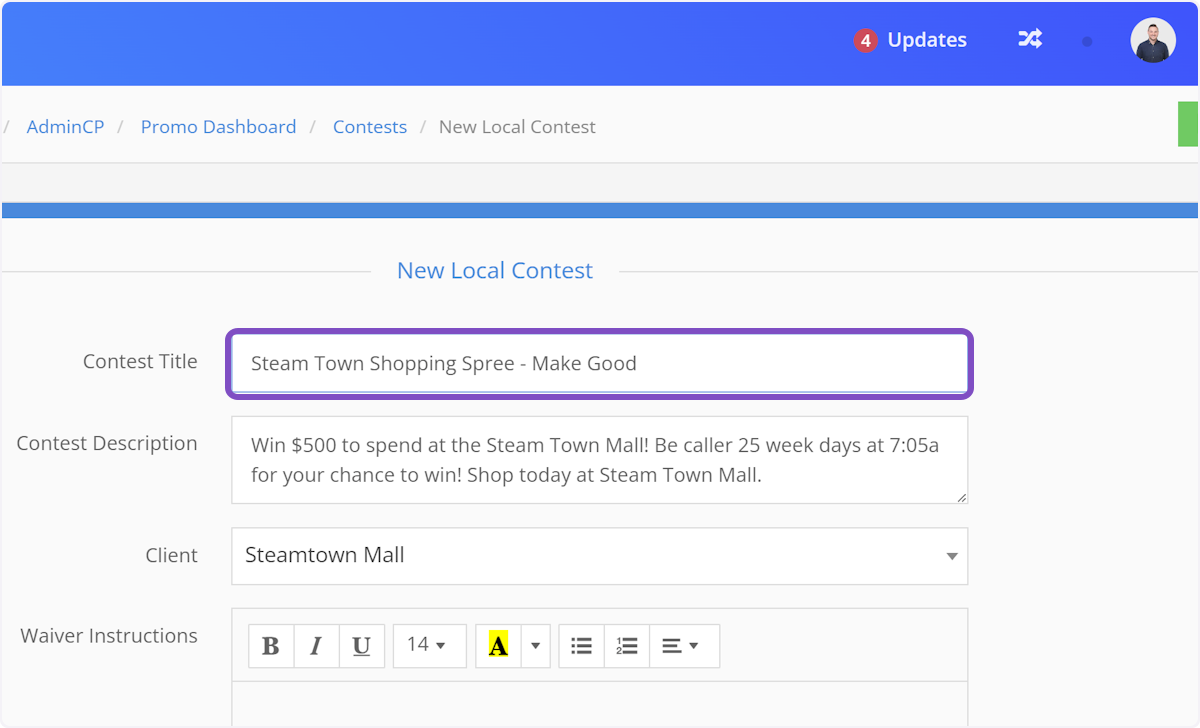This screenshot has width=1200, height=728.
Task: Toggle underline in the waiver editor
Action: click(x=361, y=646)
